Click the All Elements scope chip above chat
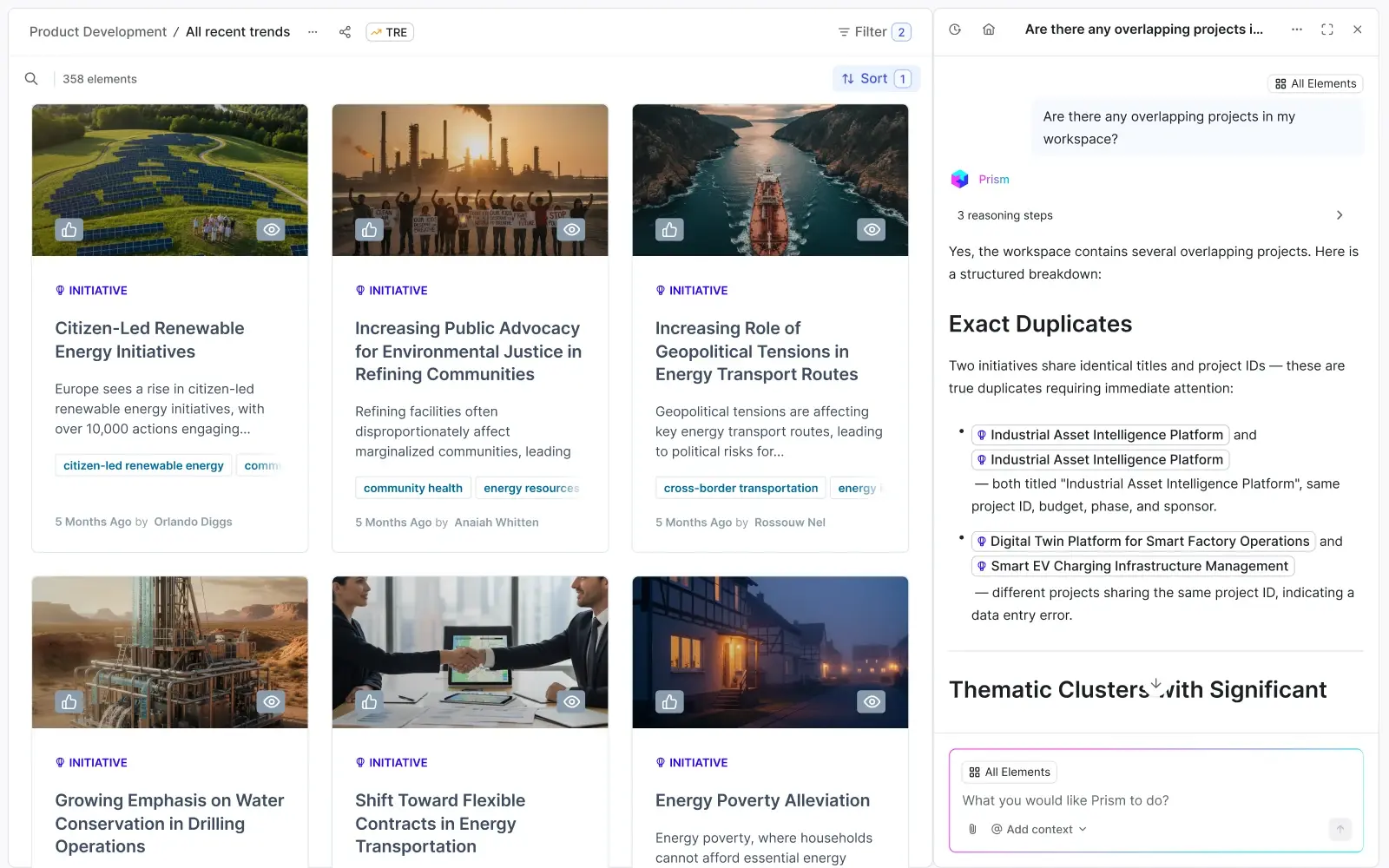 (x=1315, y=83)
